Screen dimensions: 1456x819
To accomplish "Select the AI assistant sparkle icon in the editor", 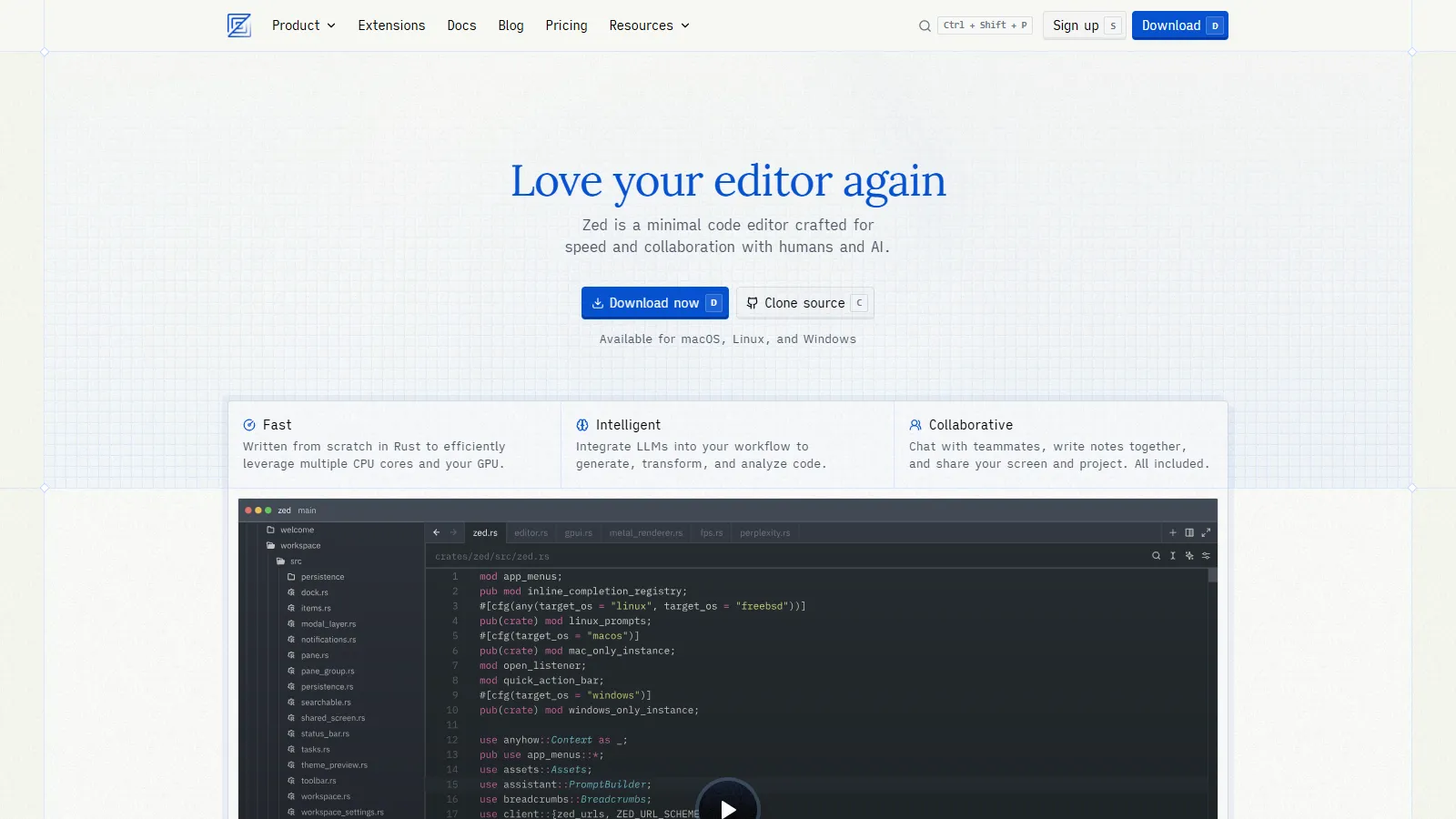I will click(x=1189, y=555).
